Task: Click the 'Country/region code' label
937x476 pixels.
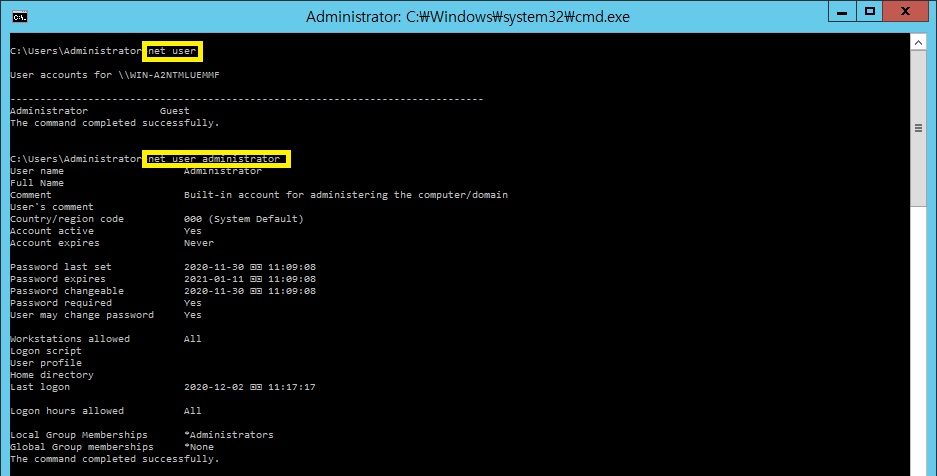Action: click(x=67, y=219)
